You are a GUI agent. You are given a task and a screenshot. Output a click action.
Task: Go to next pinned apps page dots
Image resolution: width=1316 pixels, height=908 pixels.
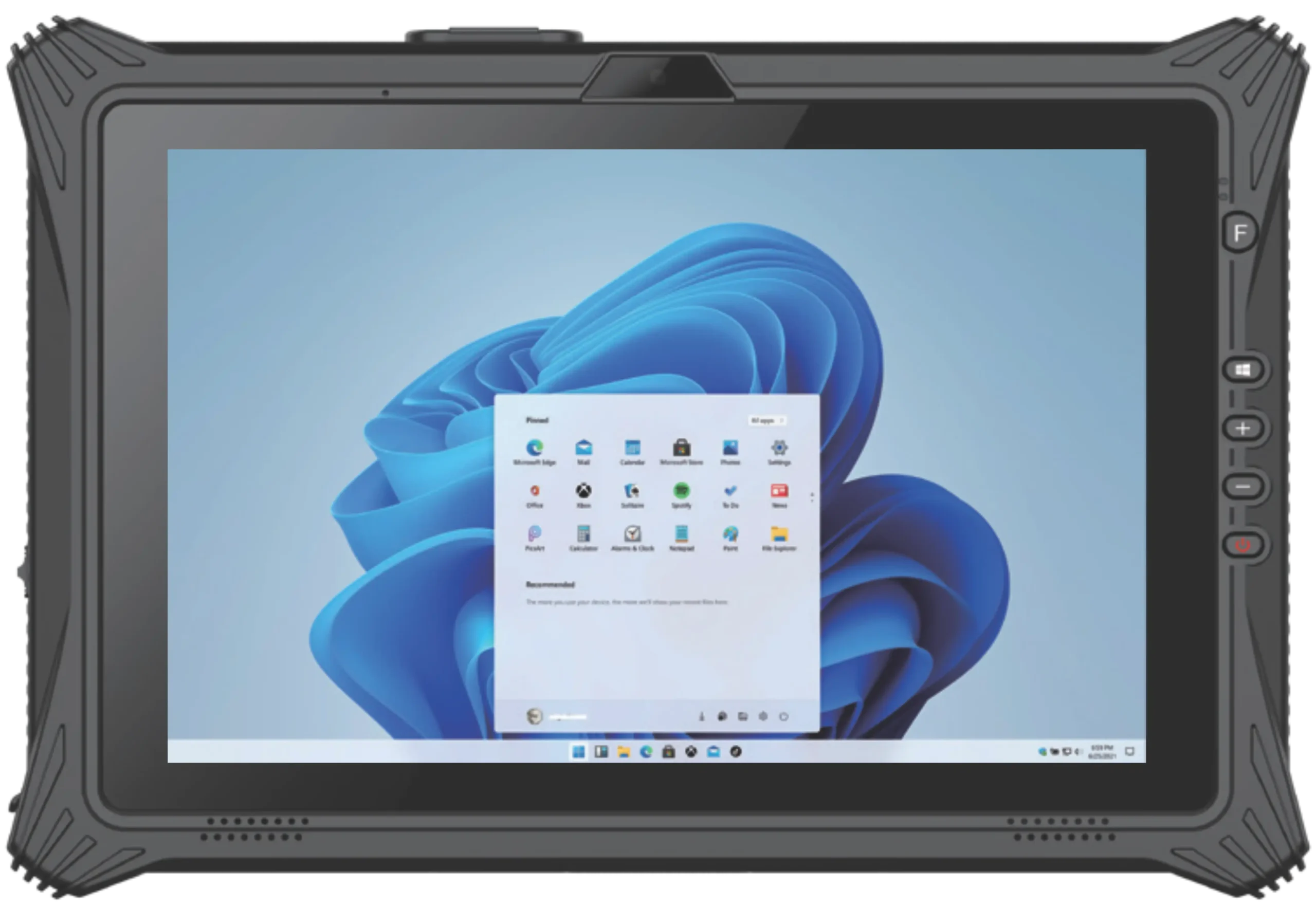(x=812, y=497)
